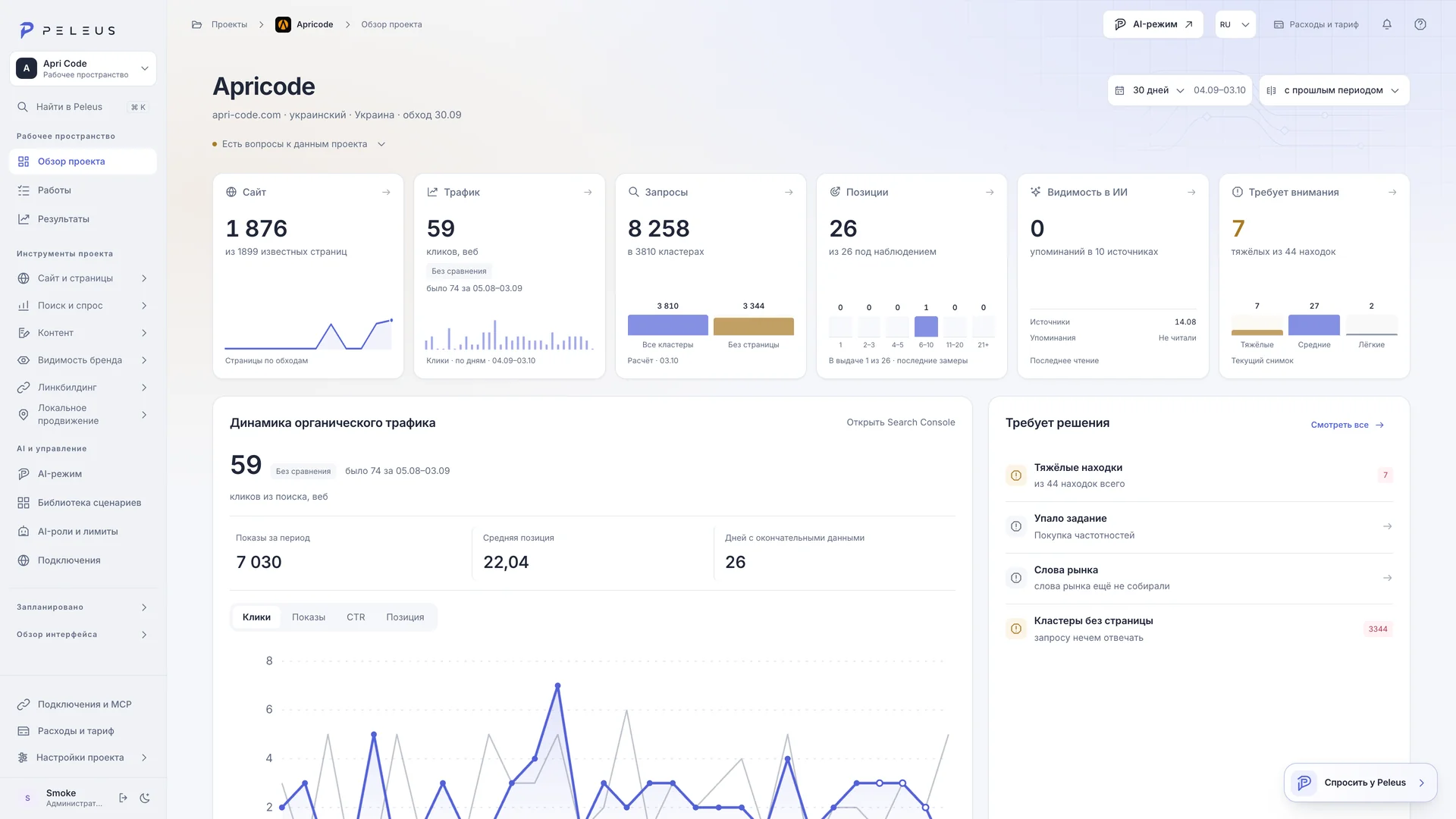
Task: Open Подключения и MCP
Action: (83, 704)
